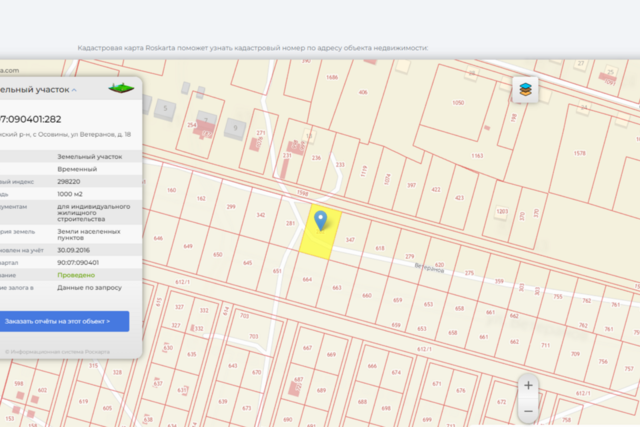Click the 'Ветеранов' street label on the map

point(429,268)
